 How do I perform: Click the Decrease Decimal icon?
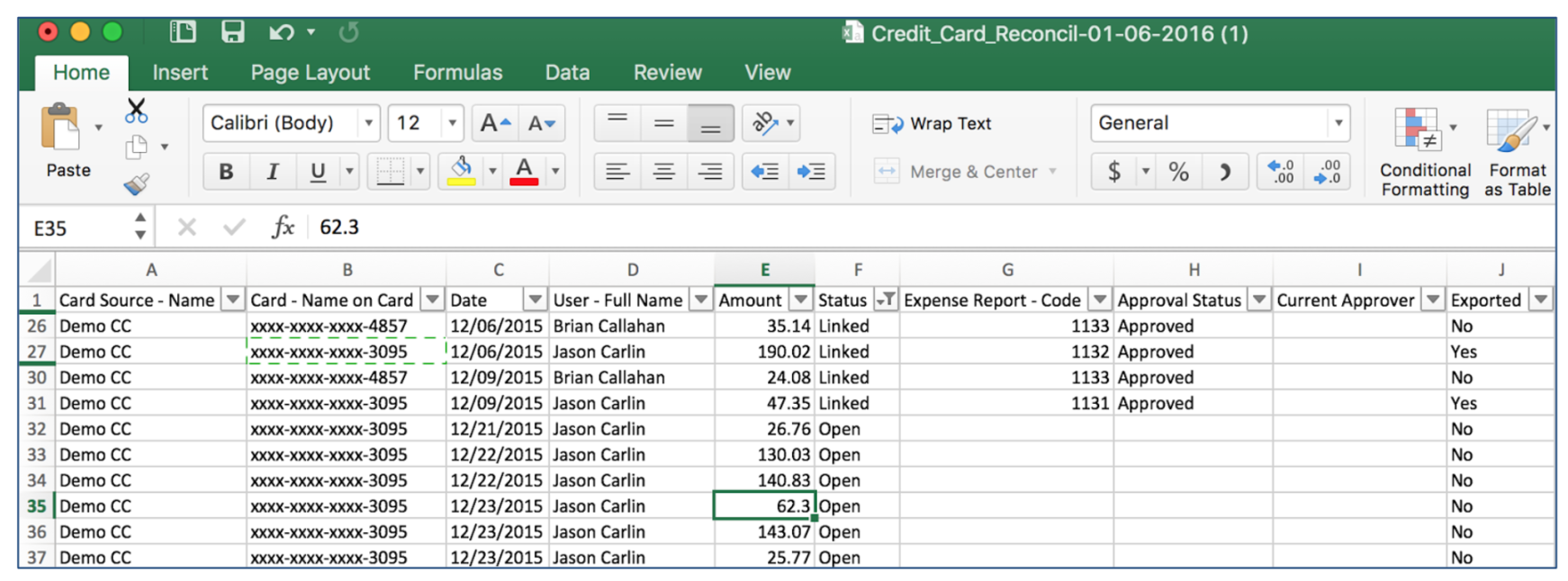tap(1327, 171)
